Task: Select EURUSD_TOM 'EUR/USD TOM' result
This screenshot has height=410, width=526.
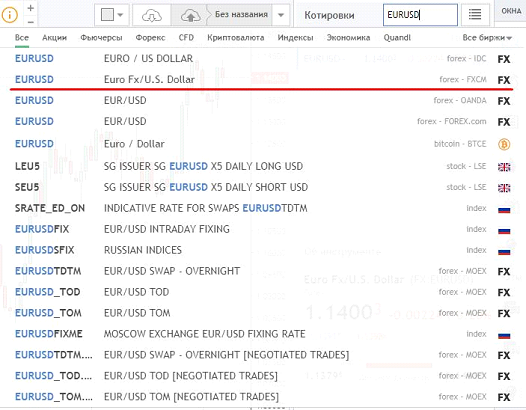Action: [x=262, y=313]
